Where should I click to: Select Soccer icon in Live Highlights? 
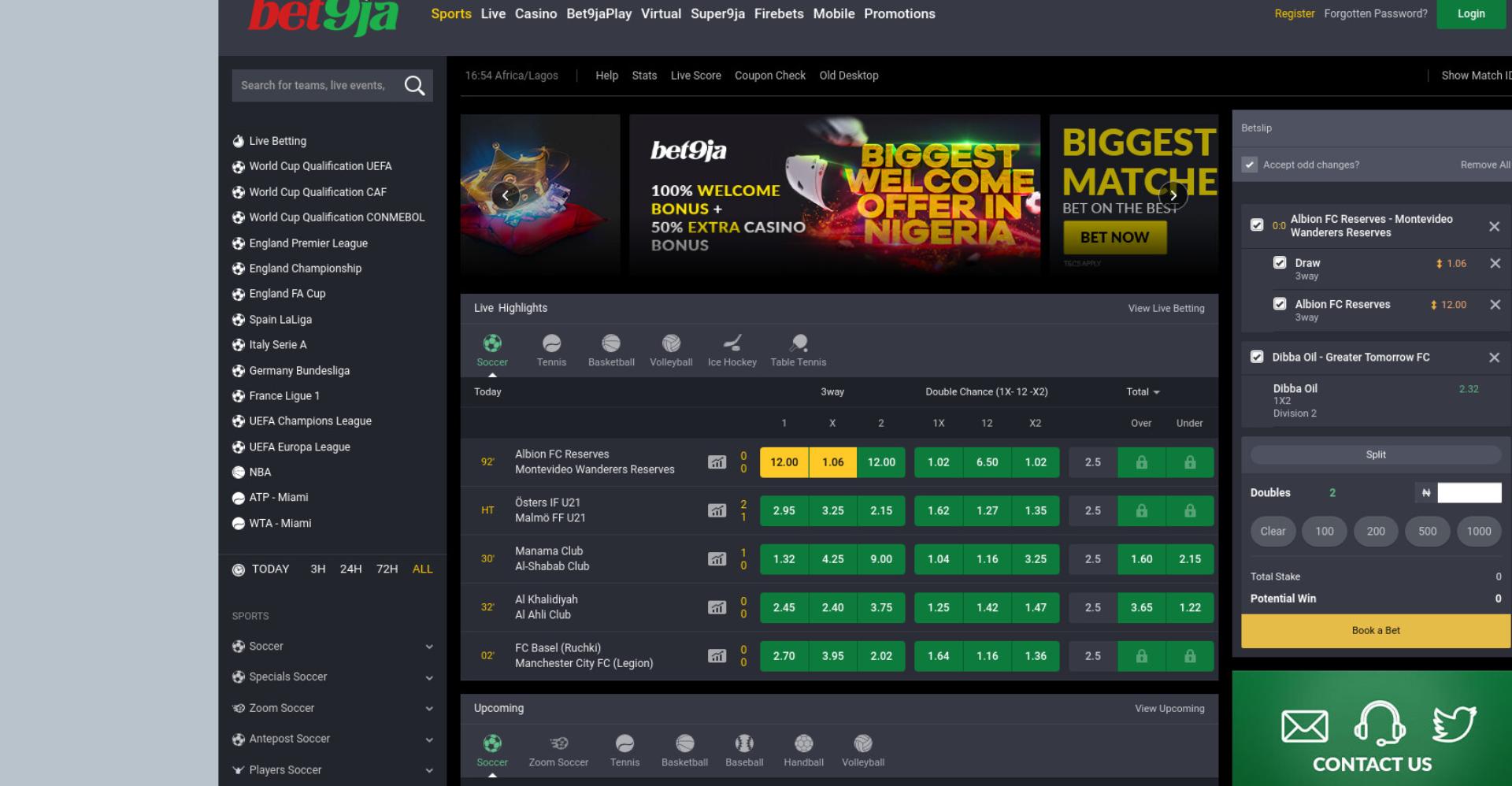(x=492, y=343)
